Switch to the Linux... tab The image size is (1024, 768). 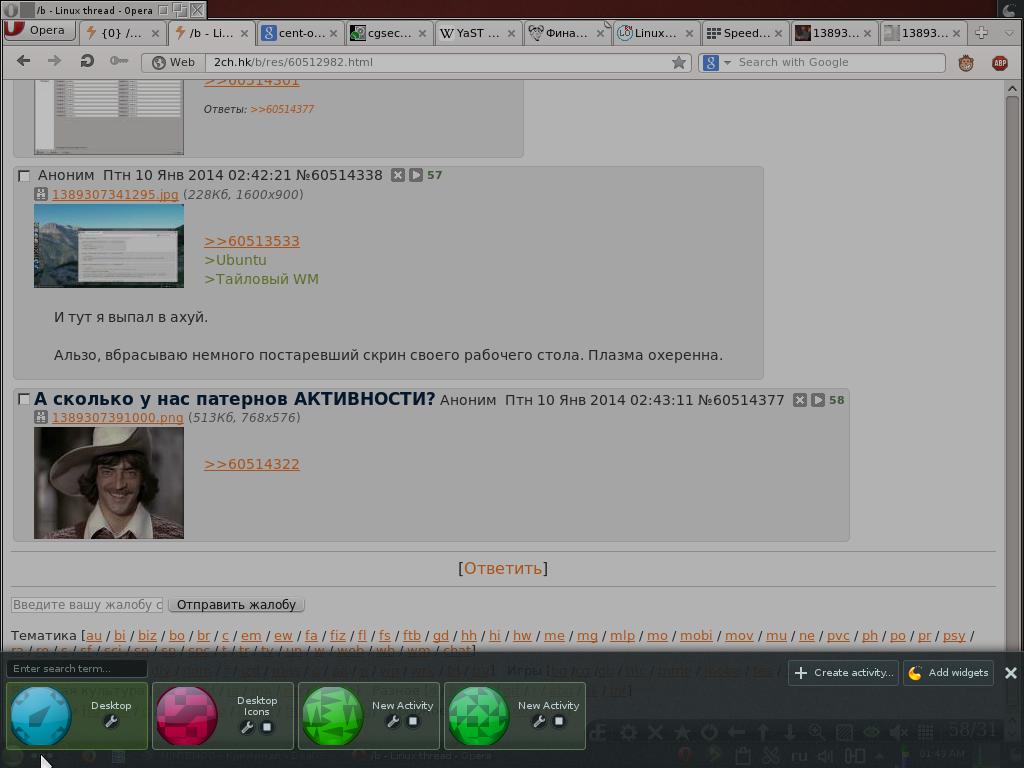(x=655, y=33)
